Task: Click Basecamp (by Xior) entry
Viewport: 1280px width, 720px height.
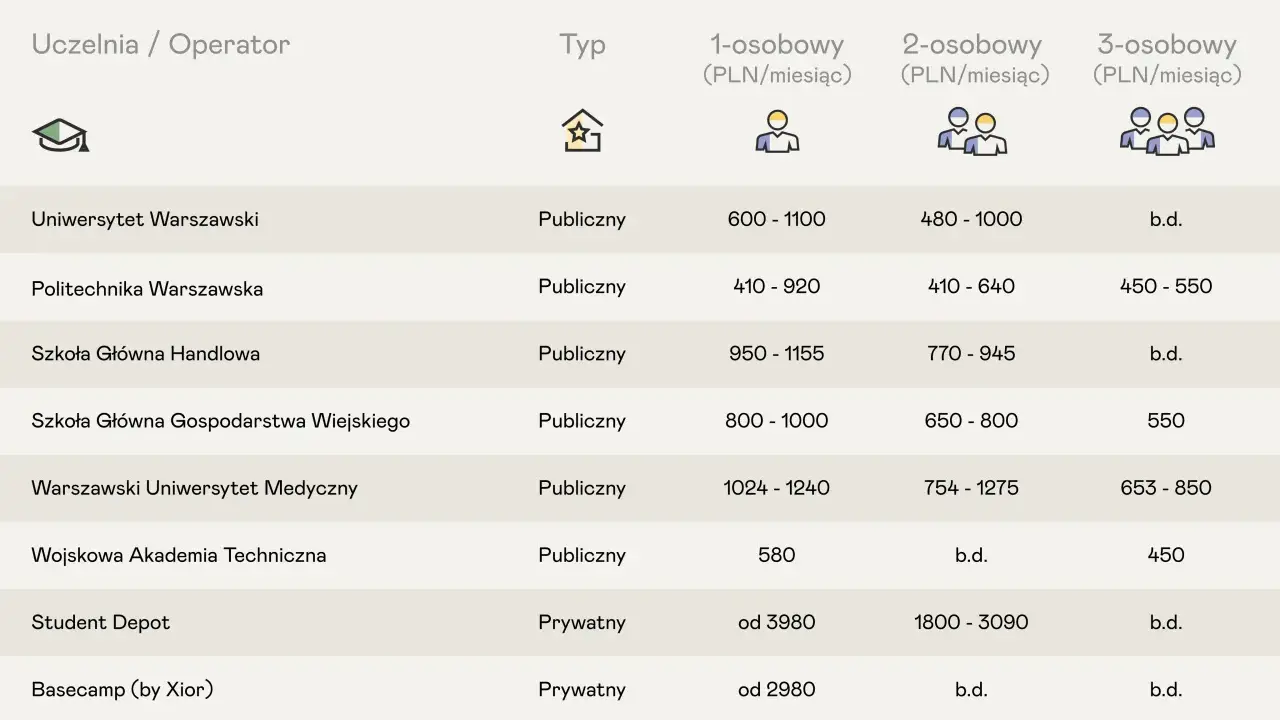Action: tap(122, 690)
